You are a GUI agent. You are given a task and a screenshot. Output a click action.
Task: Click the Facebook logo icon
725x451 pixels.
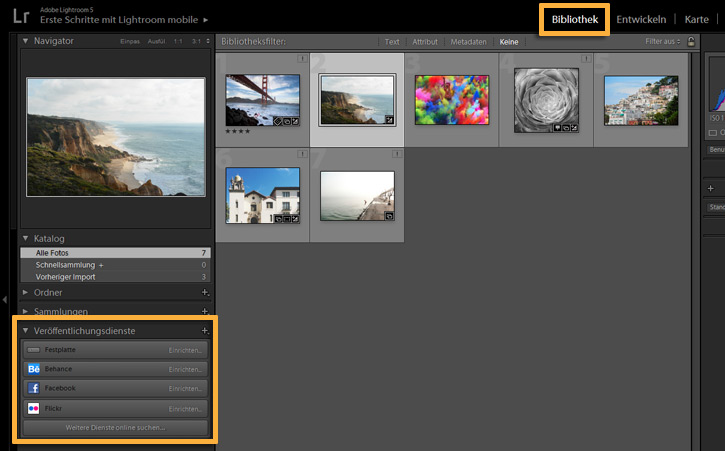pos(34,388)
